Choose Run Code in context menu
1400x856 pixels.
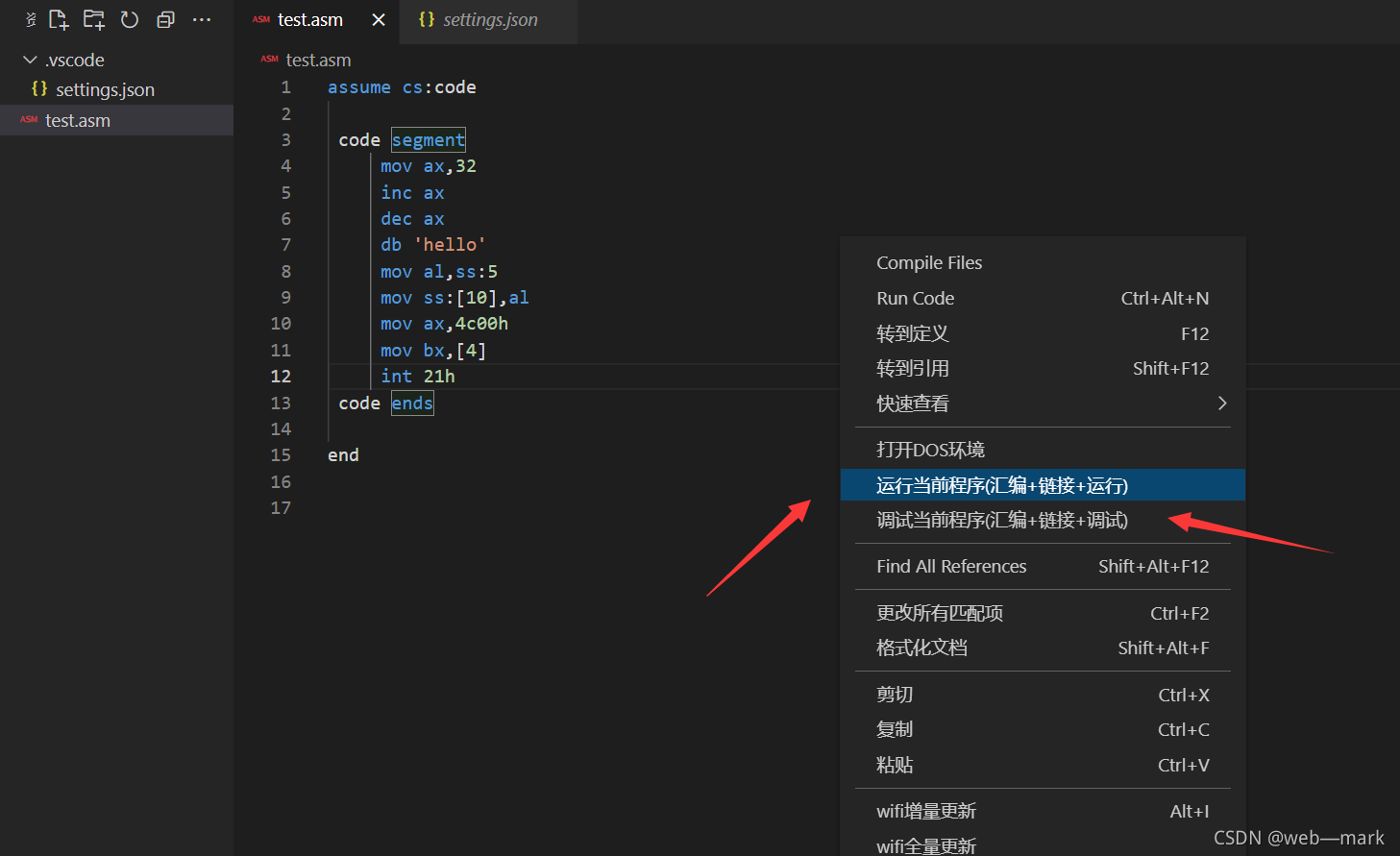pyautogui.click(x=1043, y=299)
